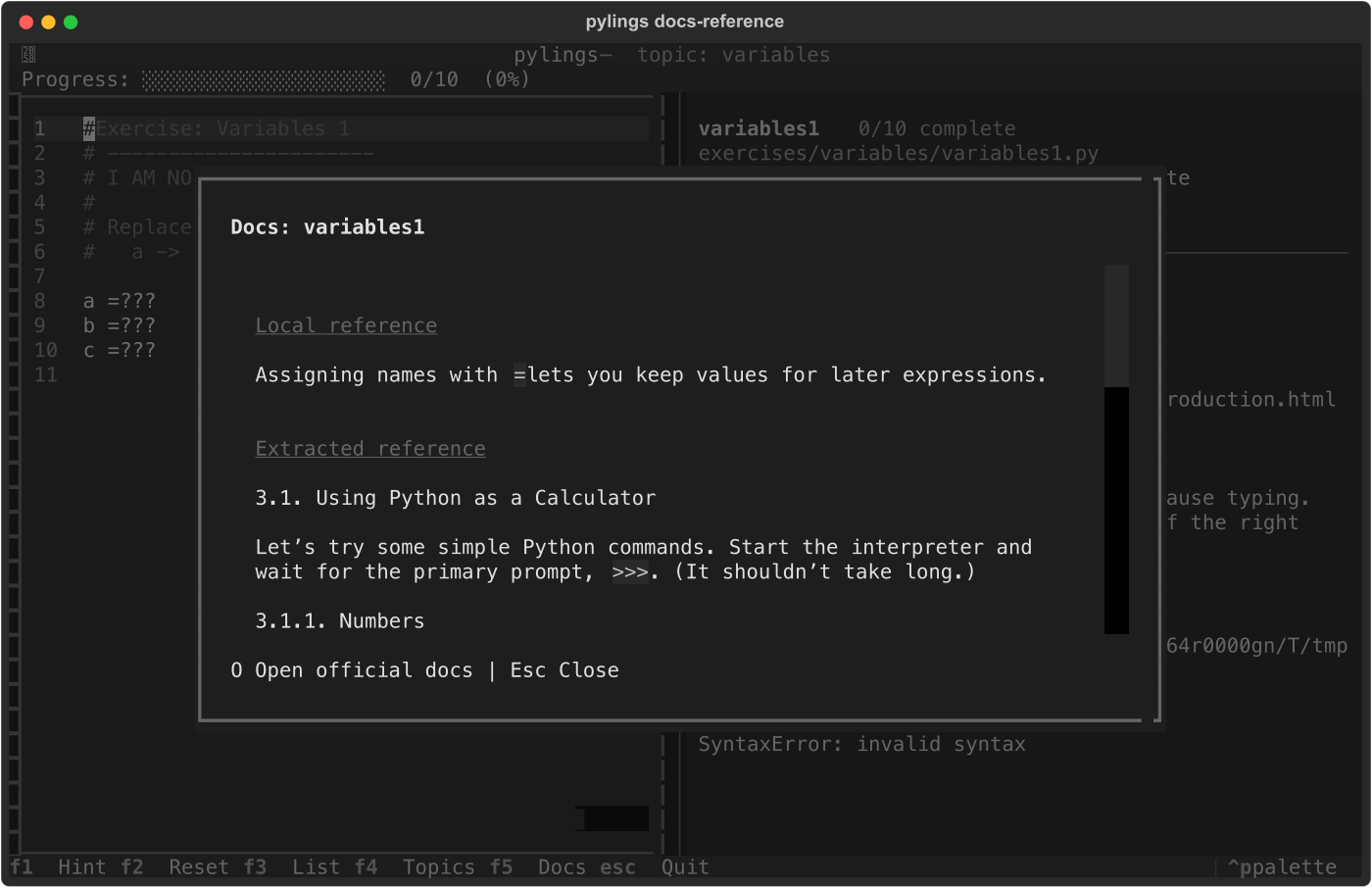Click path 'exercises/variables/variables1.py'
Image resolution: width=1372 pixels, height=888 pixels.
[x=899, y=154]
